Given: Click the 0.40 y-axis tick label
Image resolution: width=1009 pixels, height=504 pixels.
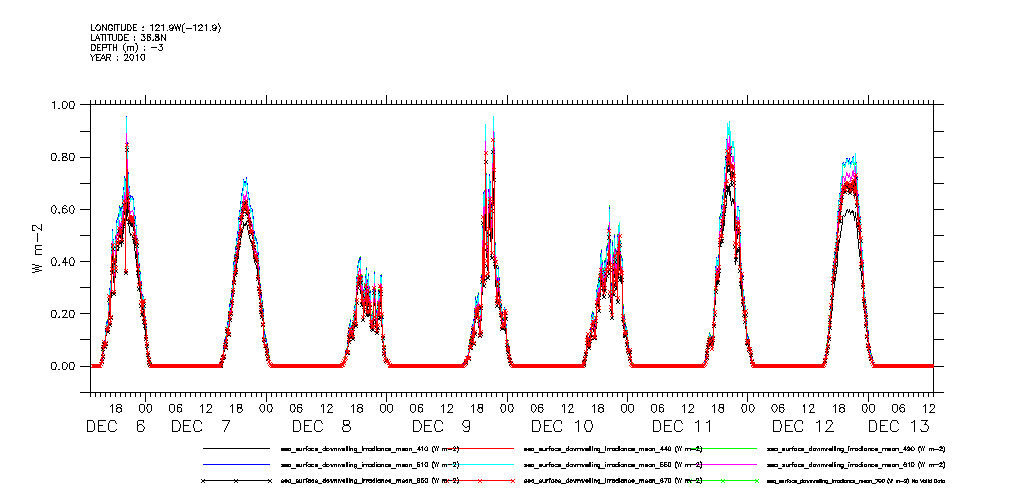Looking at the screenshot, I should (64, 261).
